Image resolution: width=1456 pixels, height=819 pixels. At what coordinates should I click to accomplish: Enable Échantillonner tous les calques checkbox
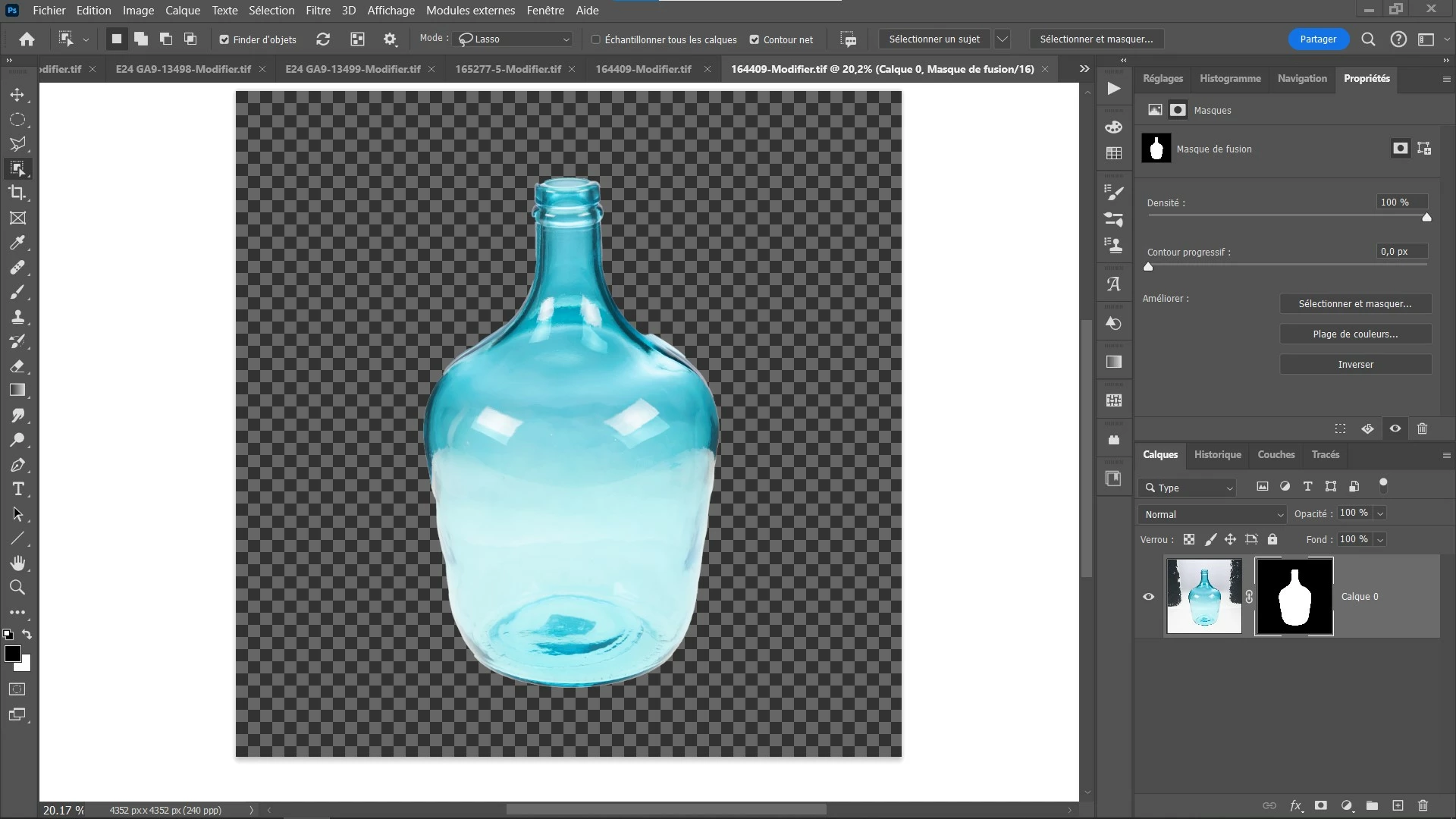(596, 39)
